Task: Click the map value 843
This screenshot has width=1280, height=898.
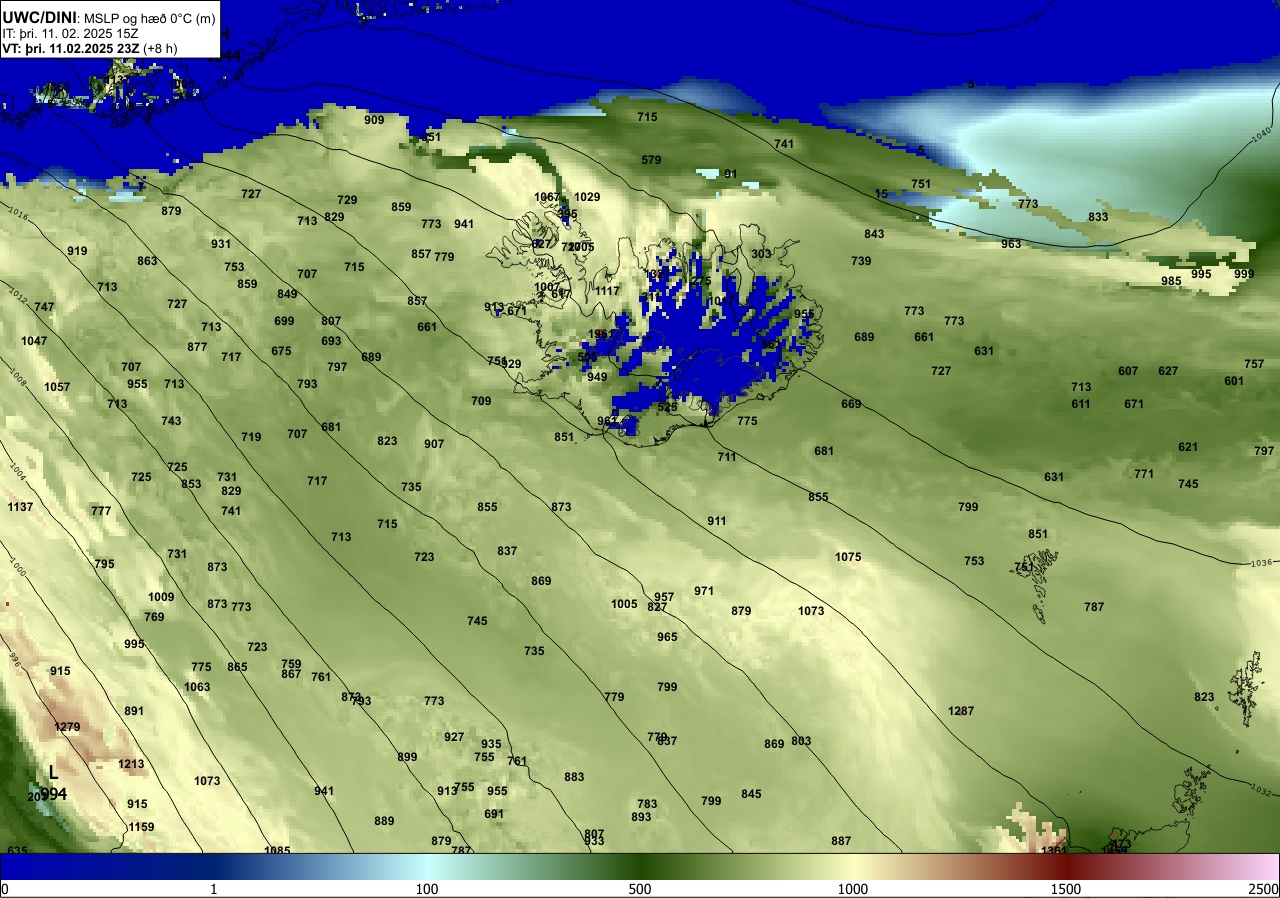Action: coord(874,234)
